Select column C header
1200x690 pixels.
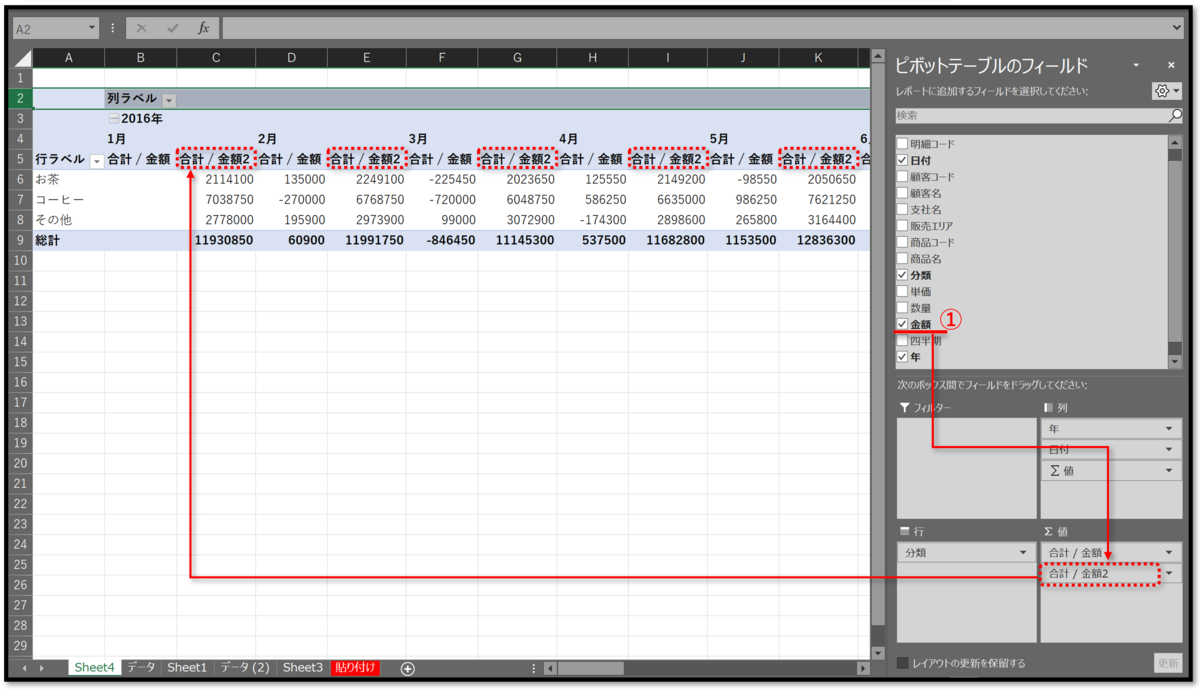pyautogui.click(x=215, y=58)
